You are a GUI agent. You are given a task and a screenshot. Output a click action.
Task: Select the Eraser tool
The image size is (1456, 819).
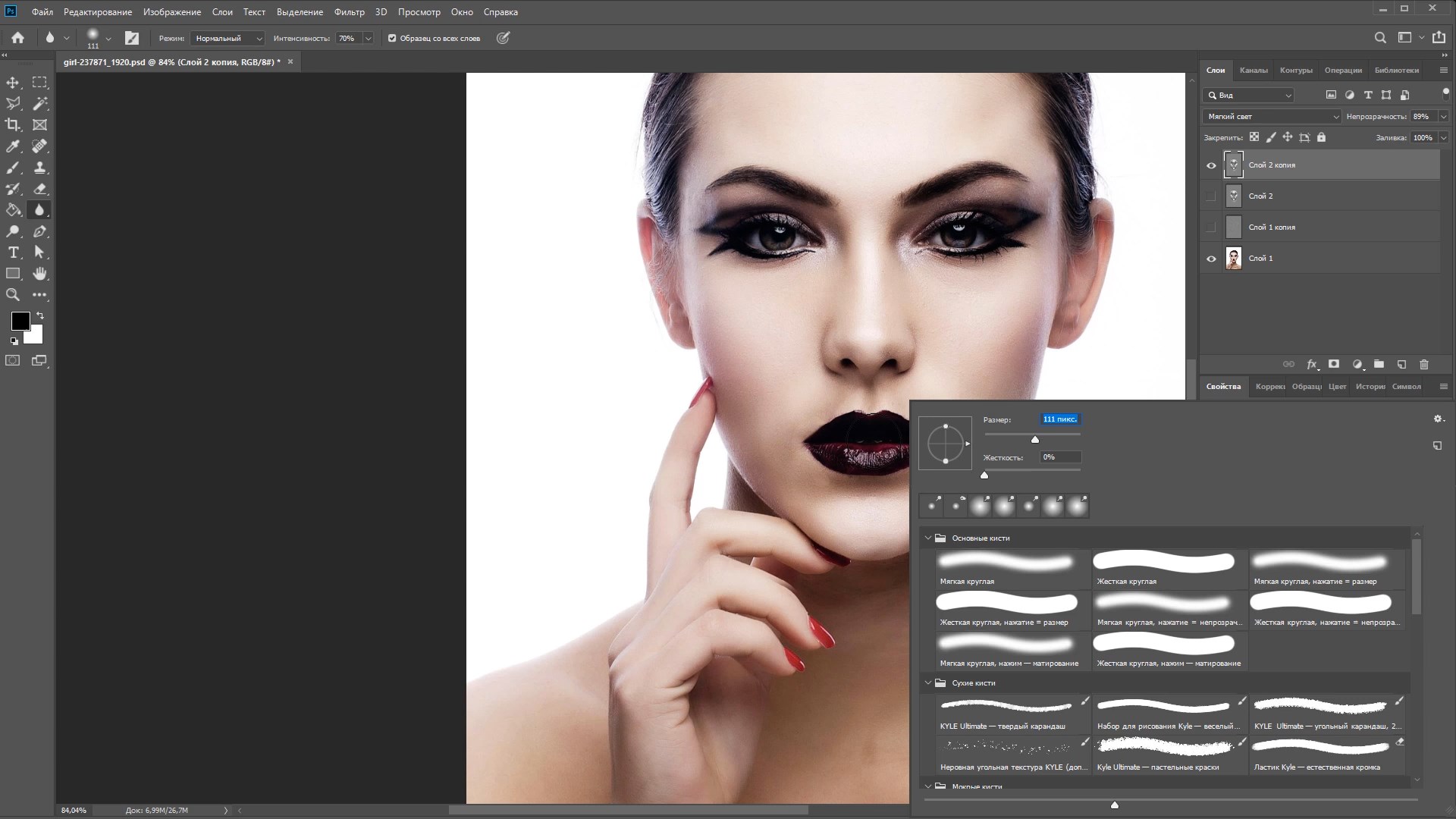39,189
